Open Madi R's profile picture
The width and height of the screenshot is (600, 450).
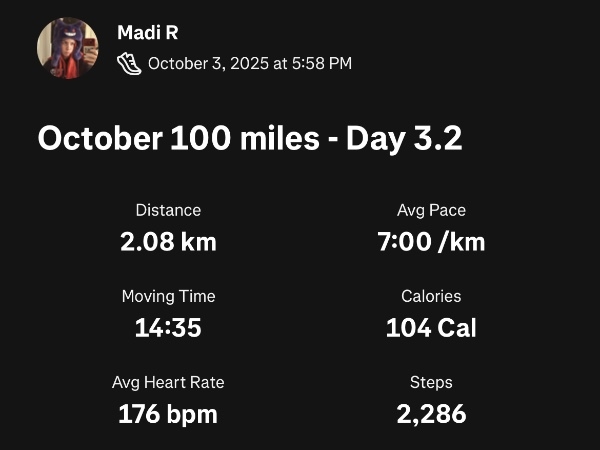68,48
